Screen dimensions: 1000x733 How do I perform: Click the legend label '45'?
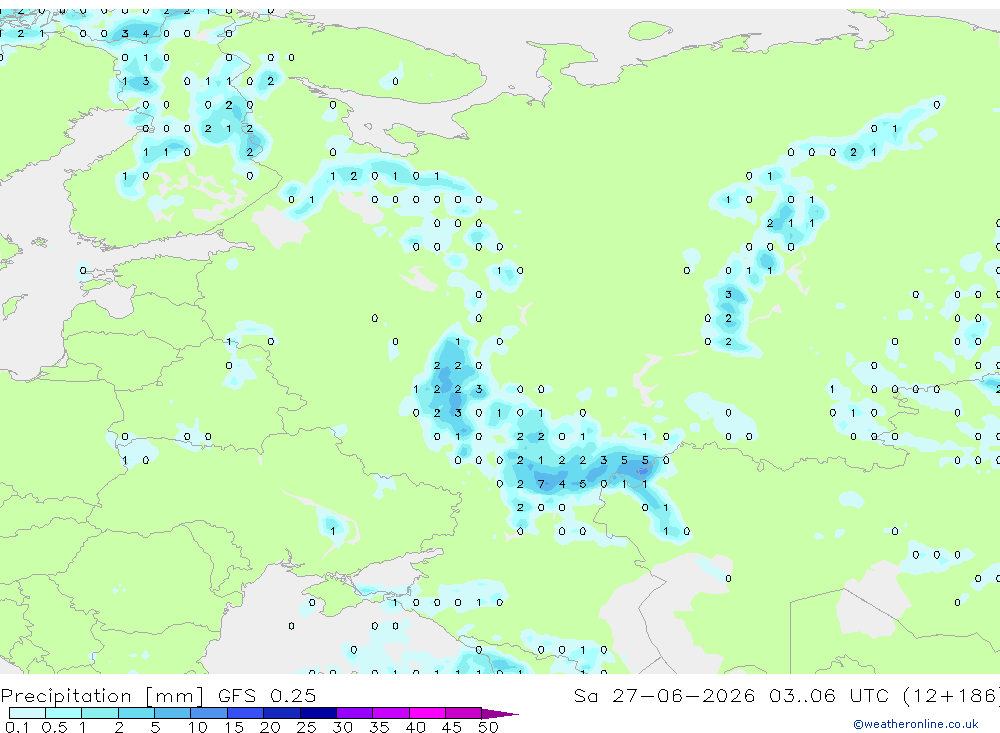click(452, 727)
